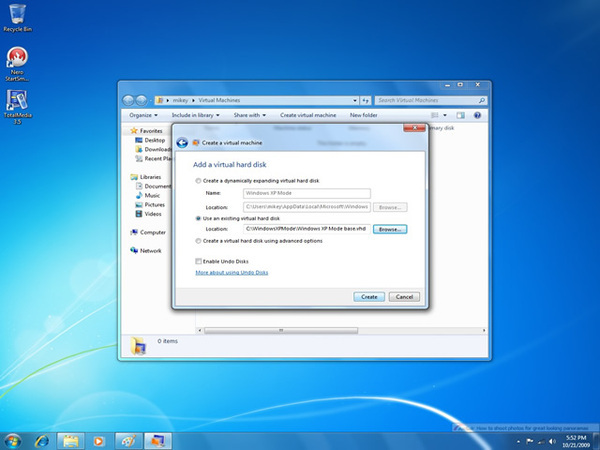Open the Organize dropdown menu

[x=143, y=115]
